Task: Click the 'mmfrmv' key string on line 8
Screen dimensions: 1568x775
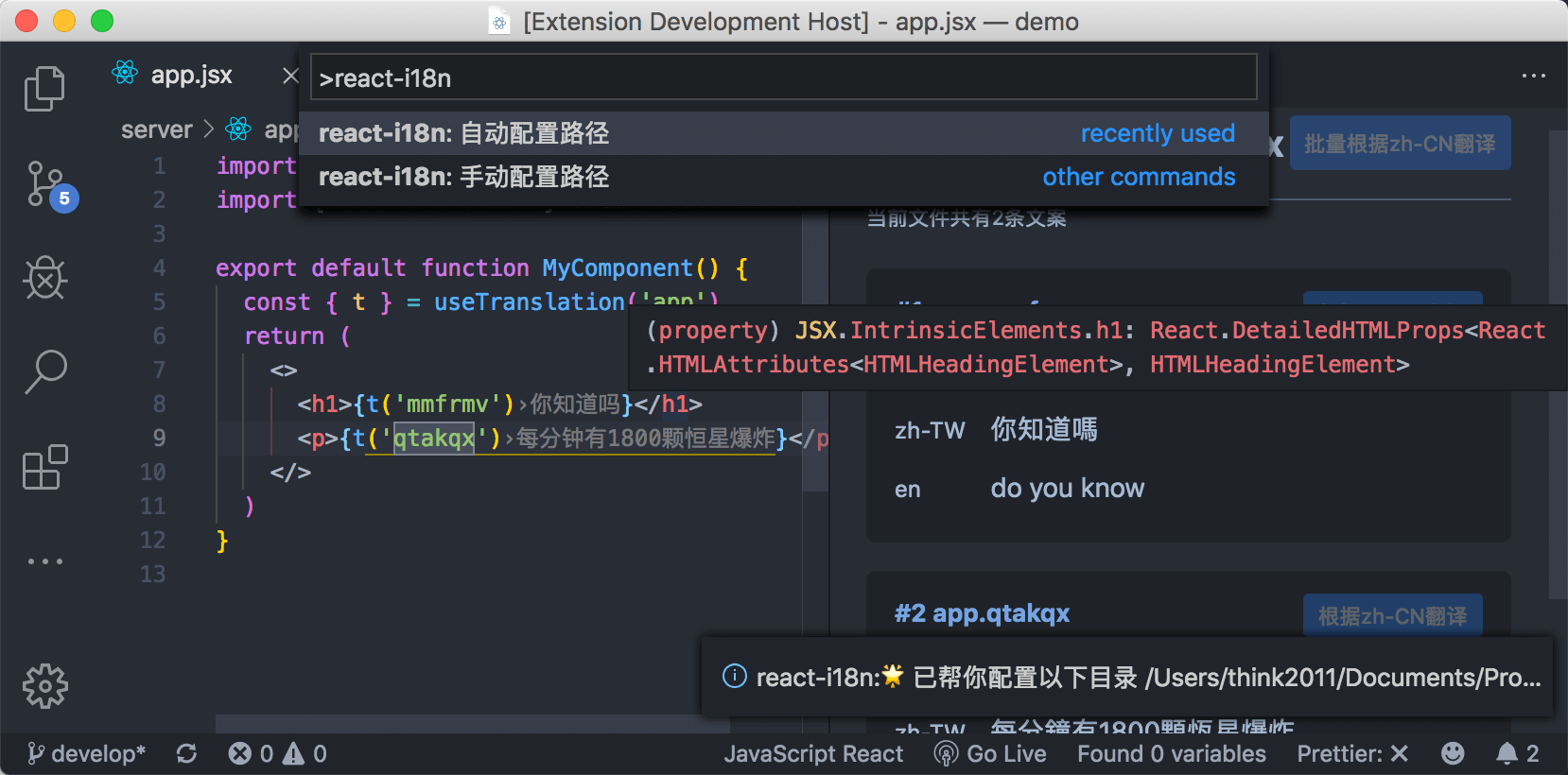Action: (447, 405)
